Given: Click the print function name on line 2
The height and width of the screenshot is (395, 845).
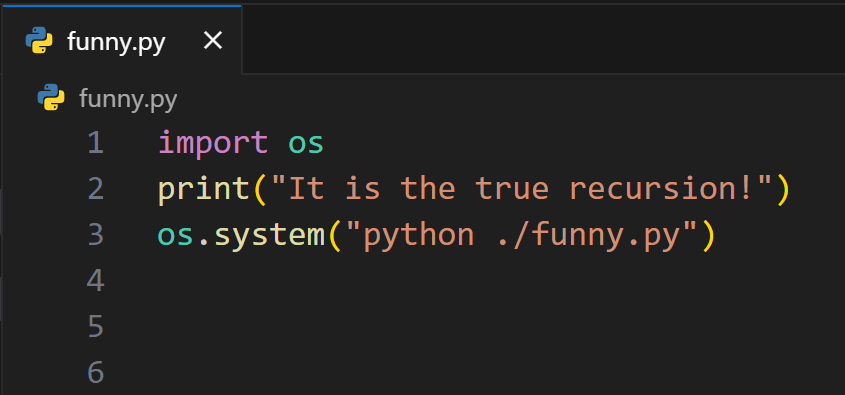Looking at the screenshot, I should coord(204,190).
